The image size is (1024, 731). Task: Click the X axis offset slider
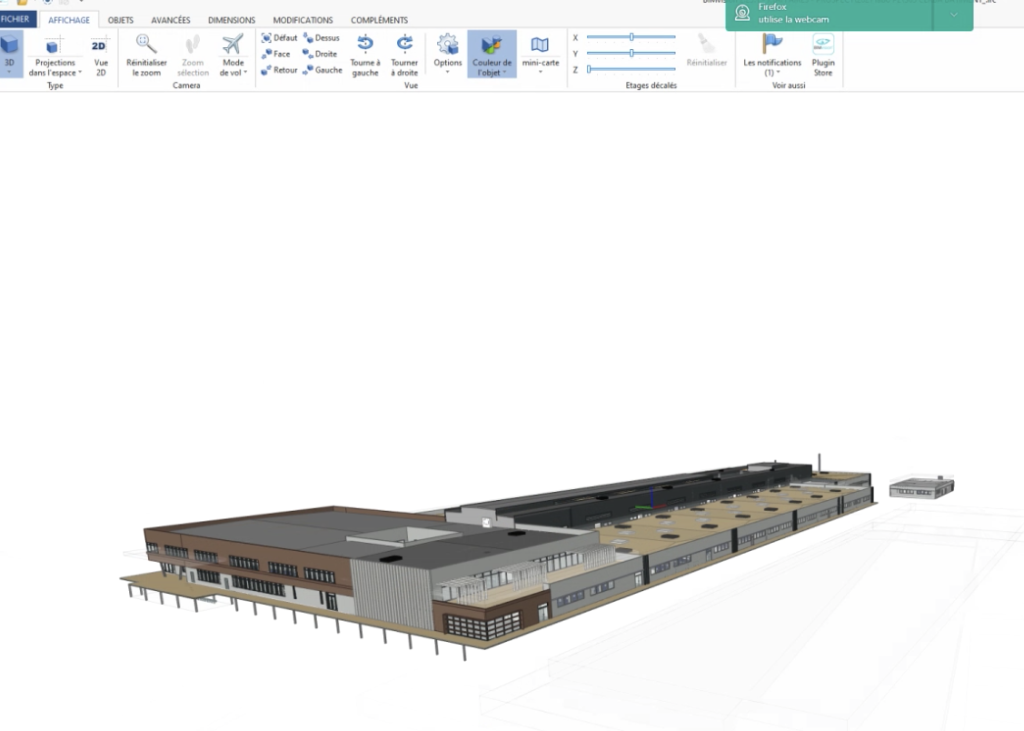click(x=631, y=37)
